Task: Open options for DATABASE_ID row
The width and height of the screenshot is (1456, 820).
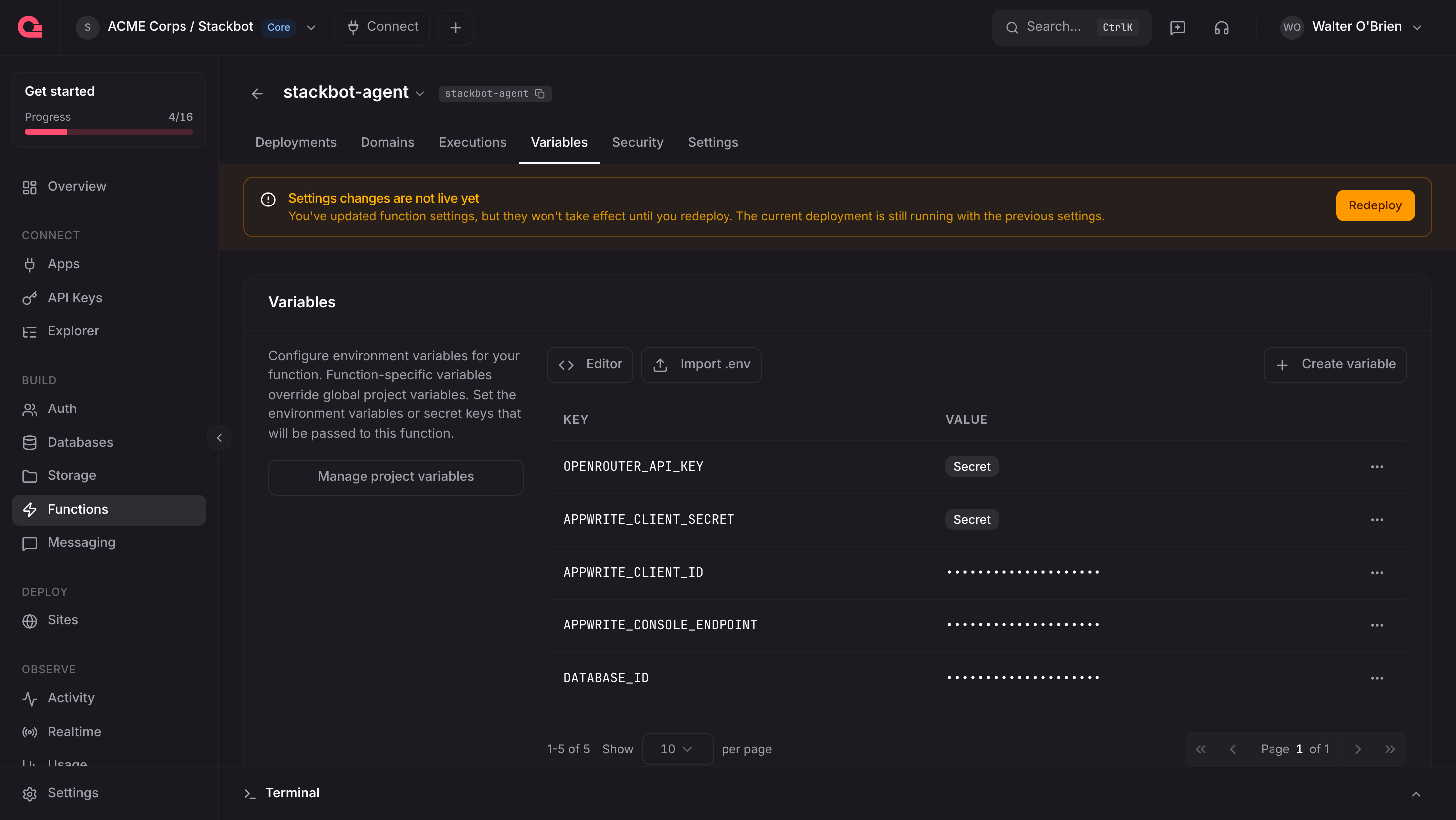Action: click(x=1377, y=678)
